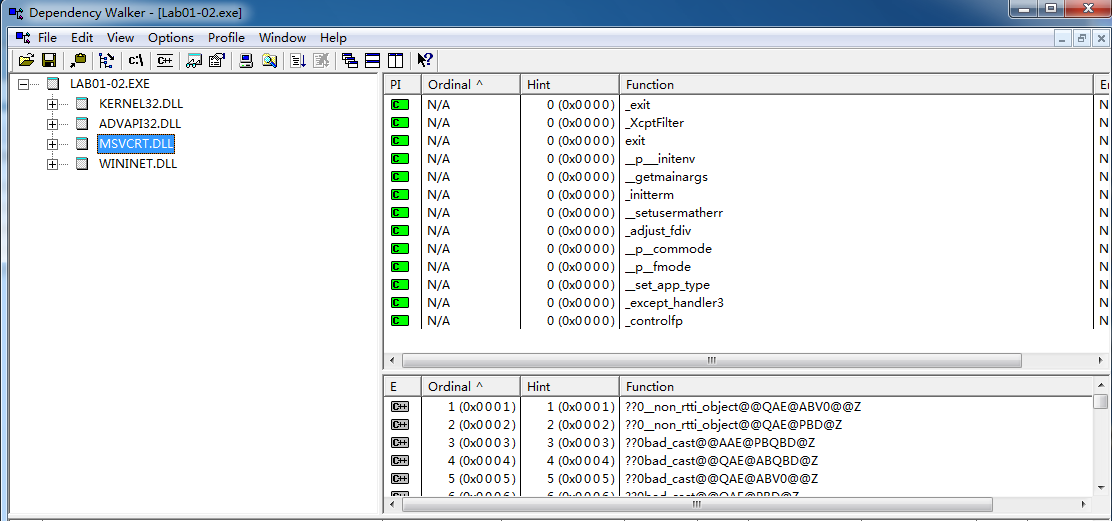1112x521 pixels.
Task: Click the Save floppy disk icon
Action: (x=48, y=60)
